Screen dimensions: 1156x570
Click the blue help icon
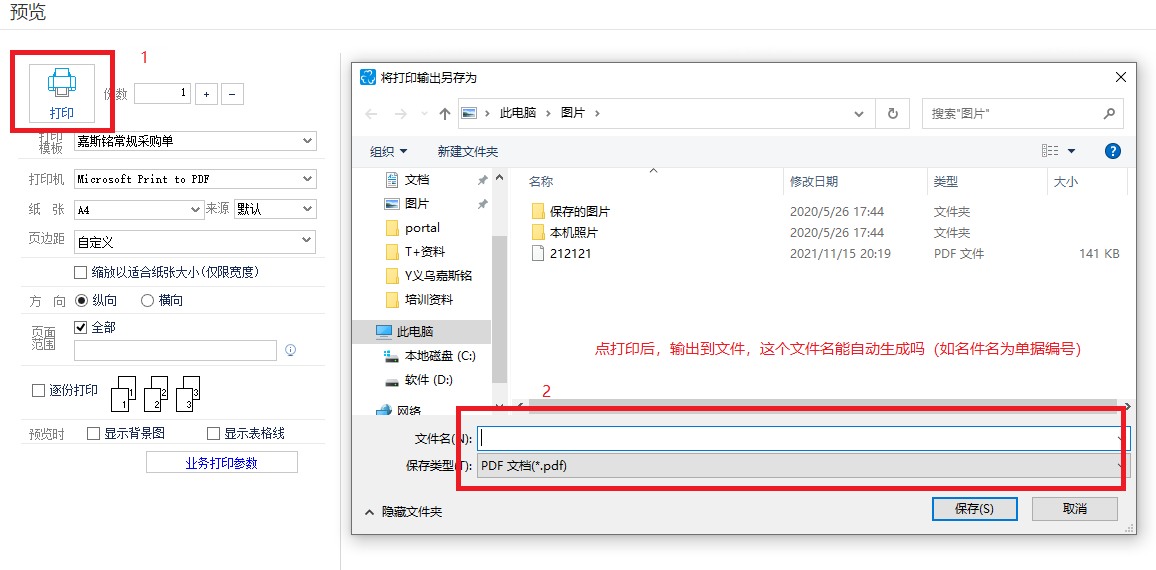1113,151
